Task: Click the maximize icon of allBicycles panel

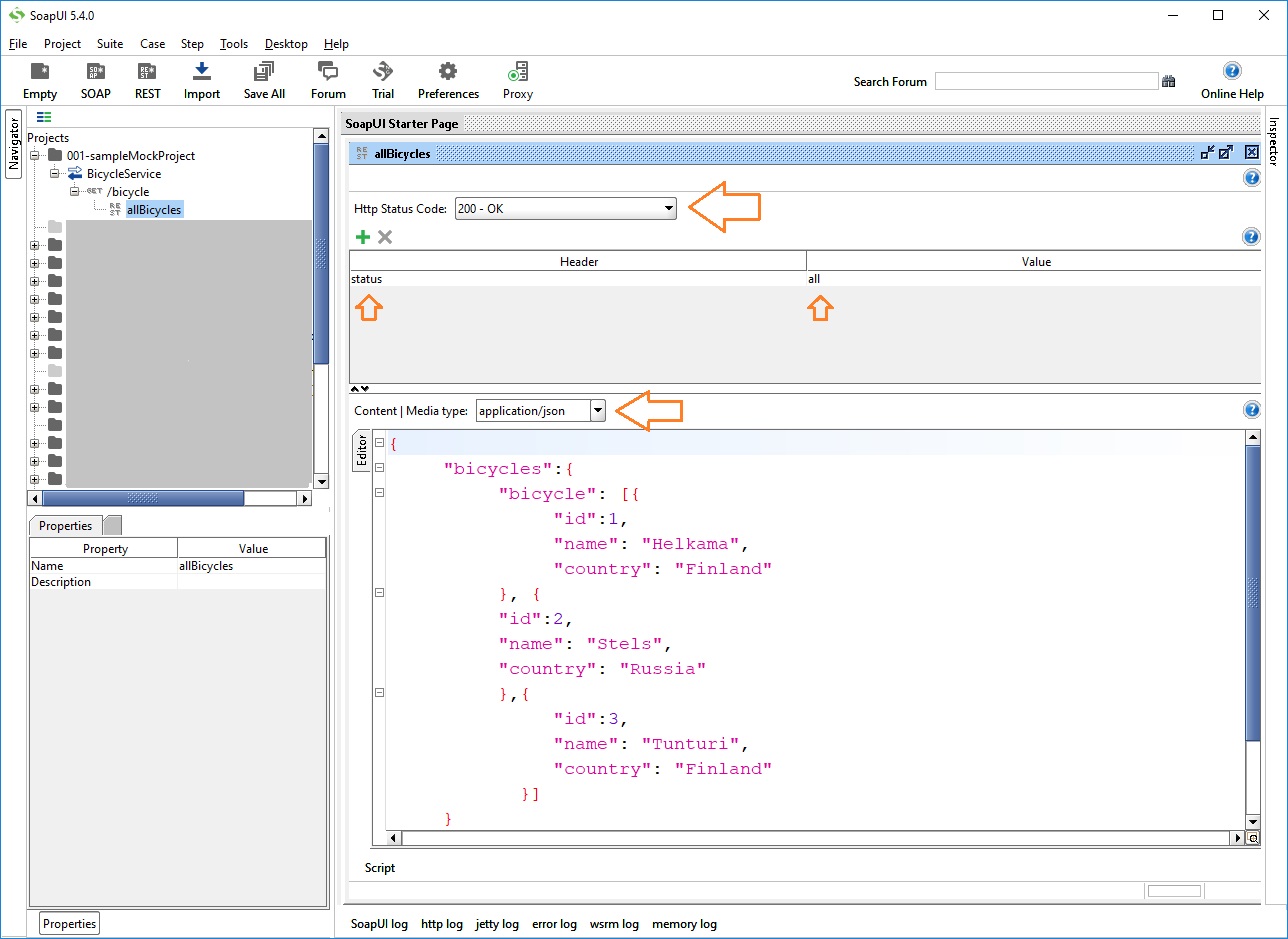Action: (x=1226, y=153)
